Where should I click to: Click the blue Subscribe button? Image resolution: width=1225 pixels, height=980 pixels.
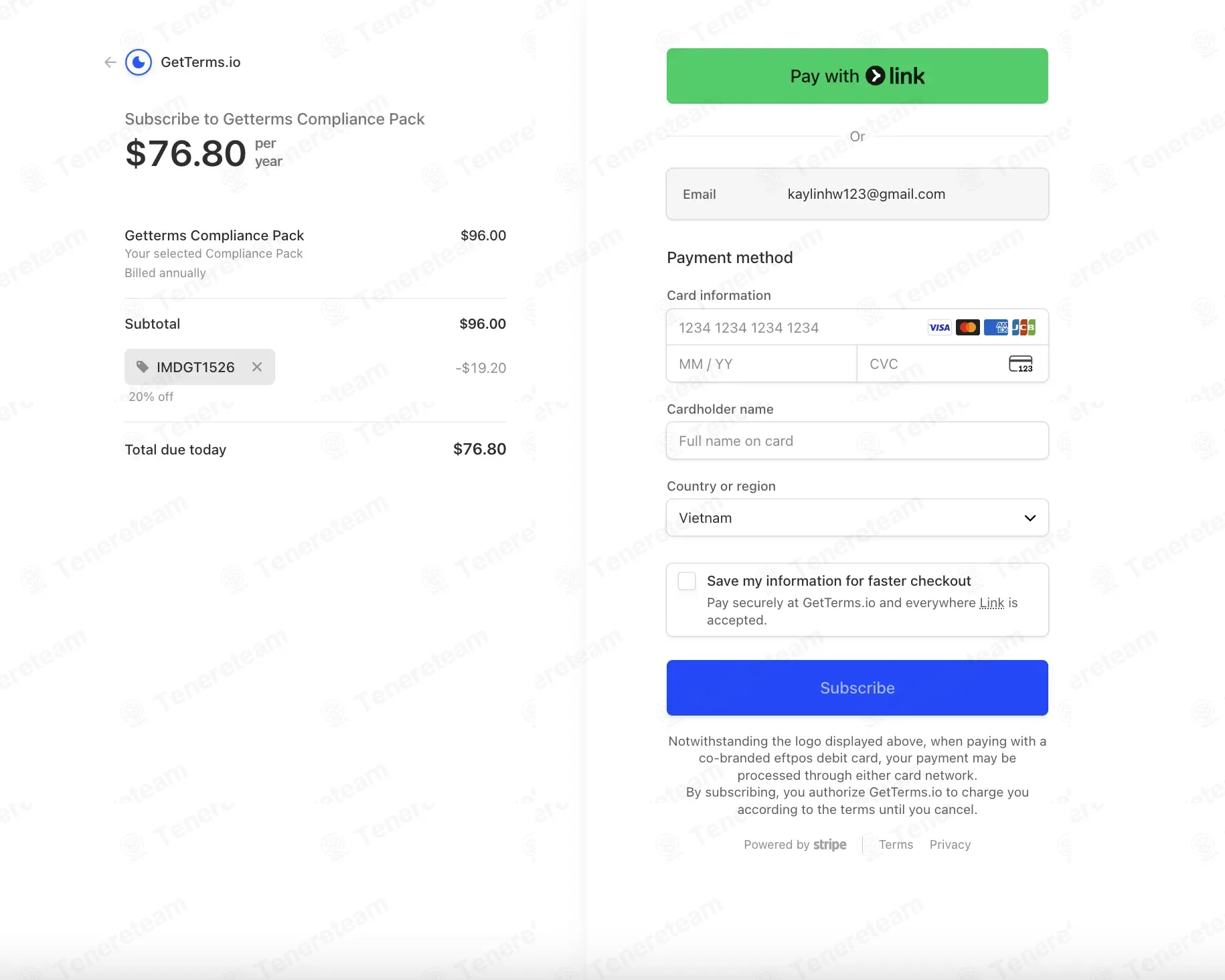click(x=857, y=687)
